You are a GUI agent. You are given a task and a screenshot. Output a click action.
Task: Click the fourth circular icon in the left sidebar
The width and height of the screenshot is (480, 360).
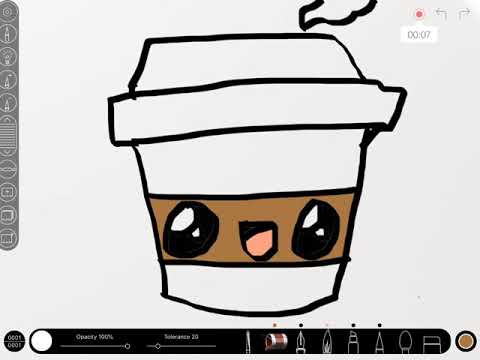[x=7, y=80]
